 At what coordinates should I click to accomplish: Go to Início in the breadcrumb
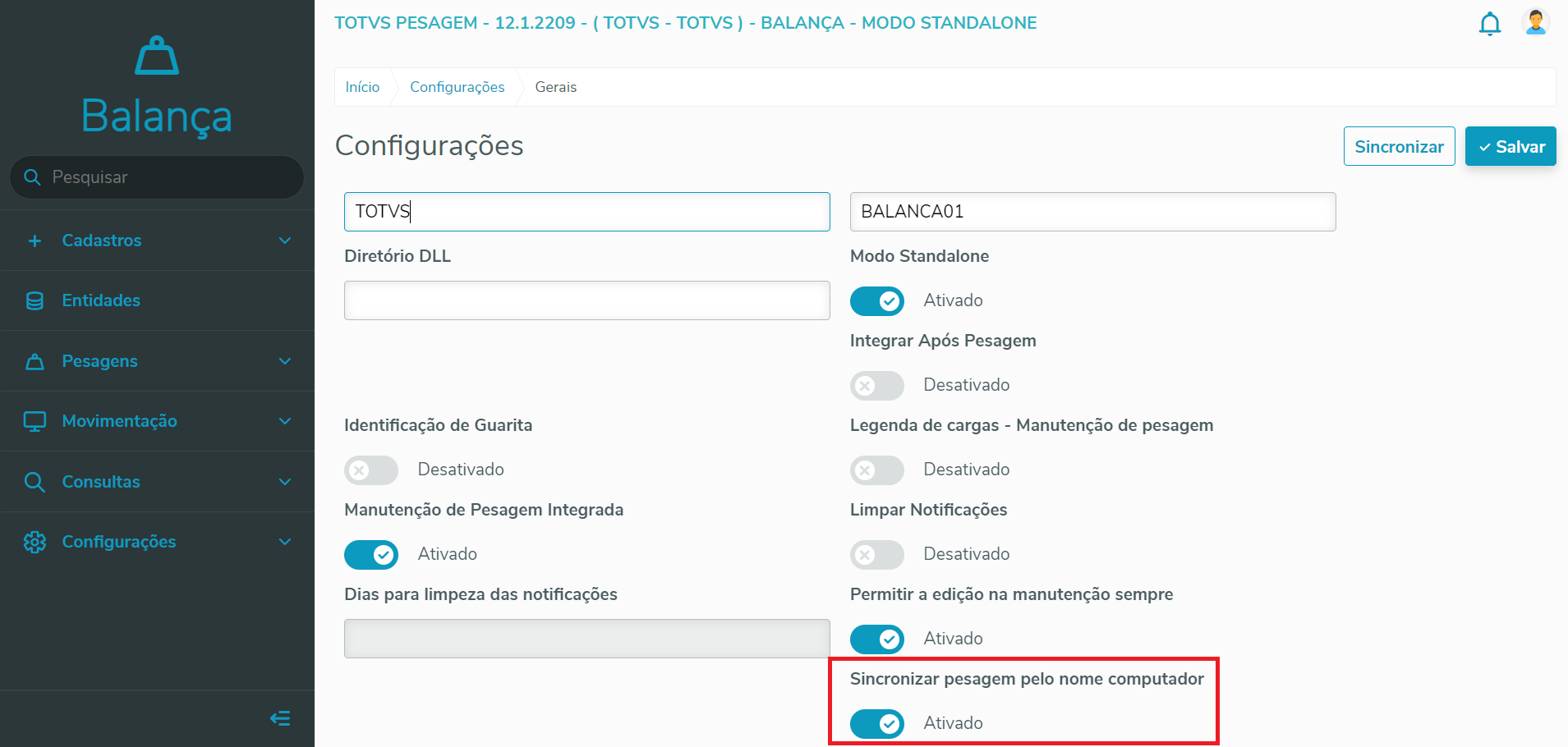pyautogui.click(x=362, y=87)
